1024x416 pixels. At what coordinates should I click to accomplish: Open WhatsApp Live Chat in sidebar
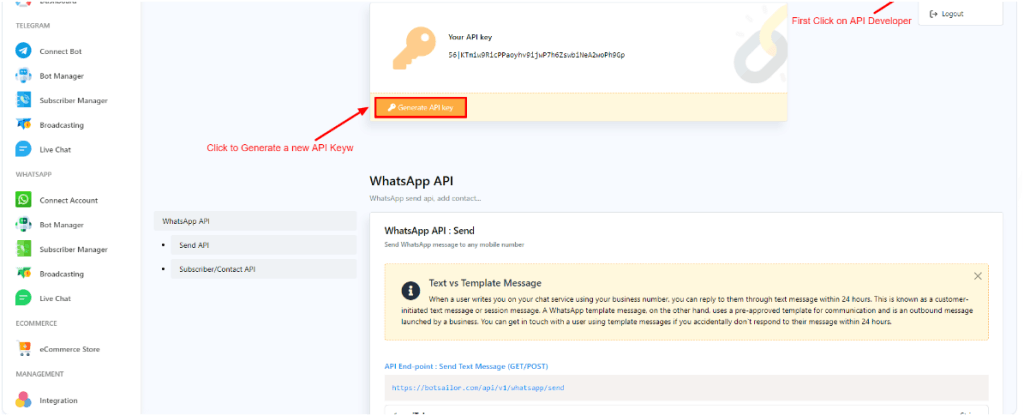tap(55, 298)
